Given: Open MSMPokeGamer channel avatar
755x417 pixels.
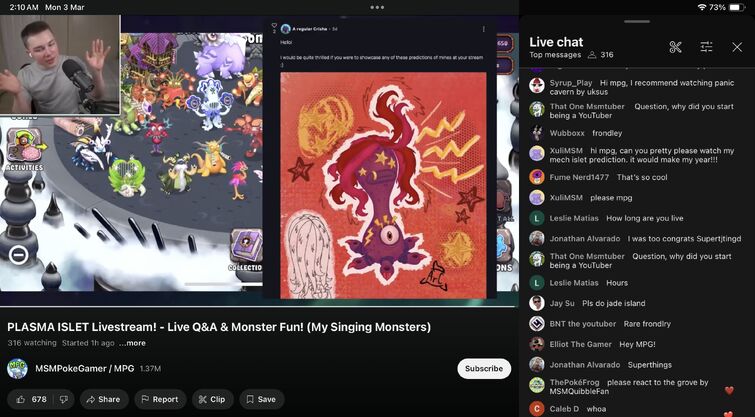Looking at the screenshot, I should [x=17, y=368].
